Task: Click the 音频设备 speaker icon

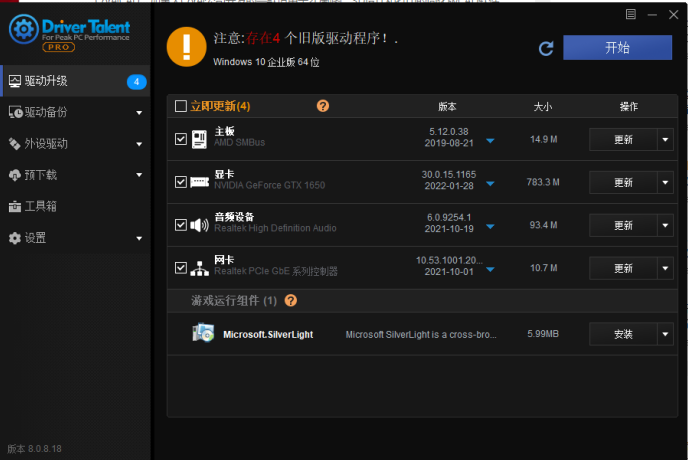Action: pyautogui.click(x=200, y=225)
